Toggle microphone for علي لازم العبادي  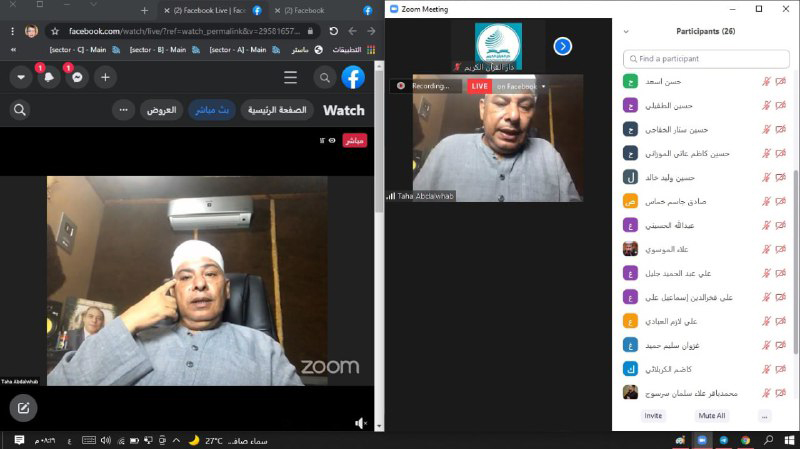point(766,321)
